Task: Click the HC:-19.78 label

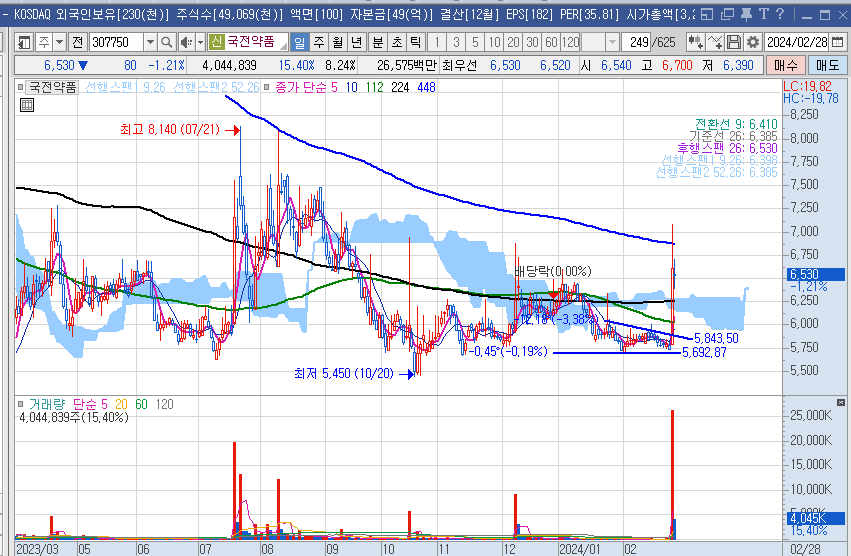Action: point(811,98)
